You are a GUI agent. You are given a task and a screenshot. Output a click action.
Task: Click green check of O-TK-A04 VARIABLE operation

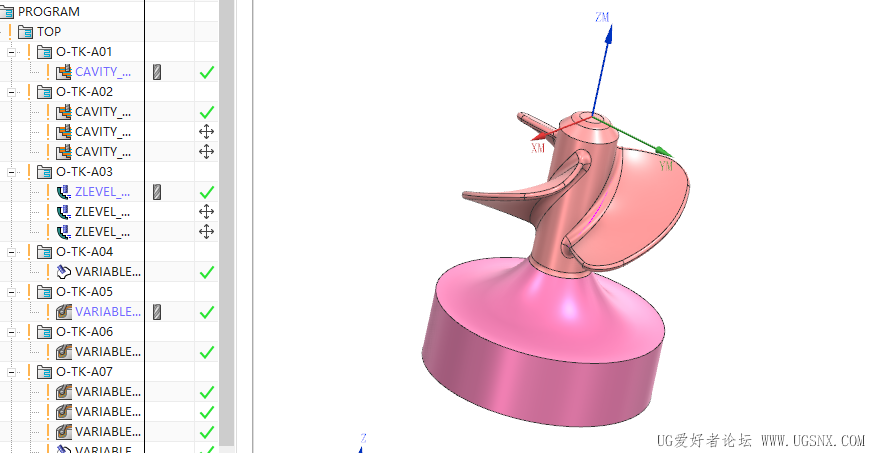(x=207, y=272)
